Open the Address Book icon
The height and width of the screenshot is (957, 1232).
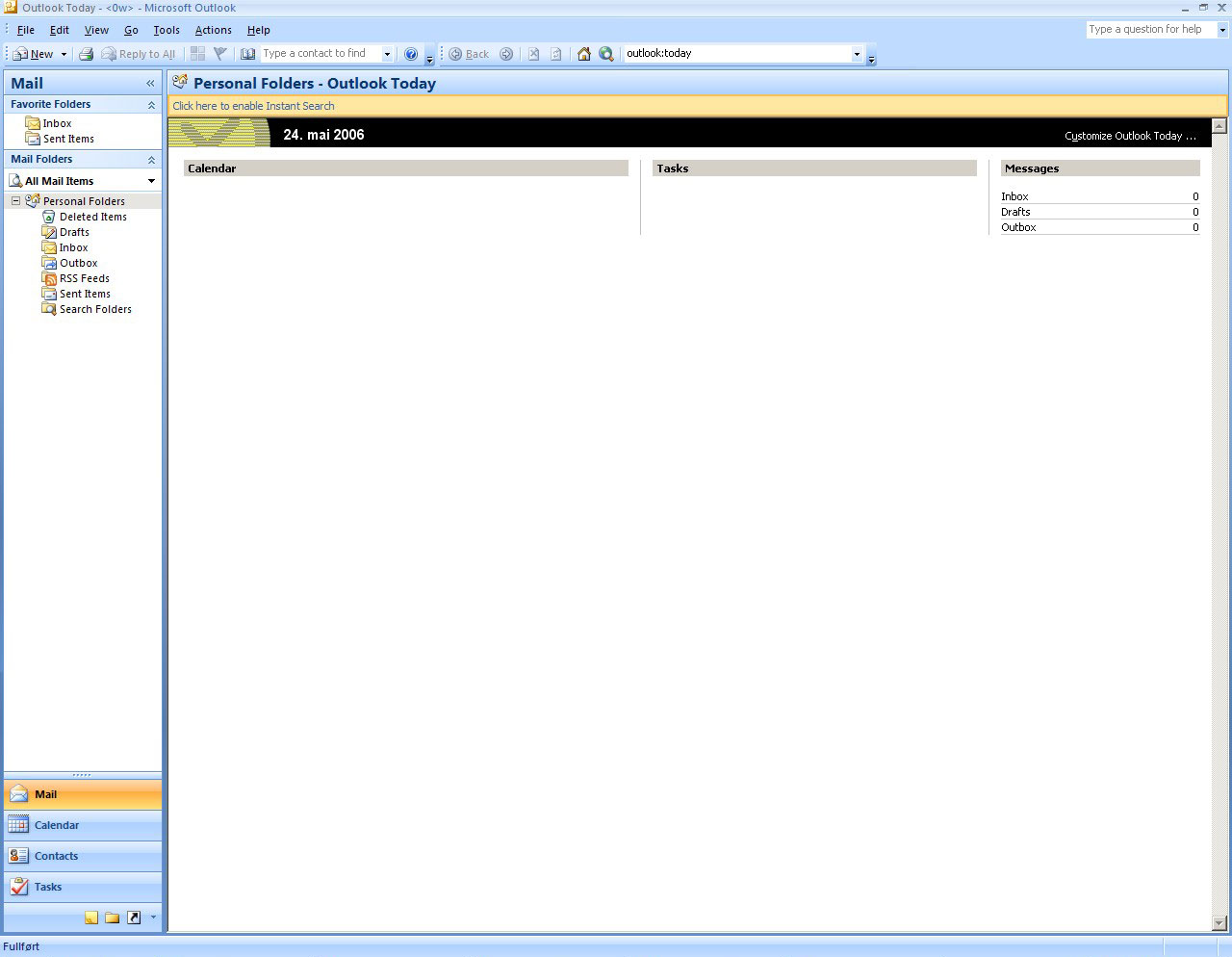[x=247, y=54]
